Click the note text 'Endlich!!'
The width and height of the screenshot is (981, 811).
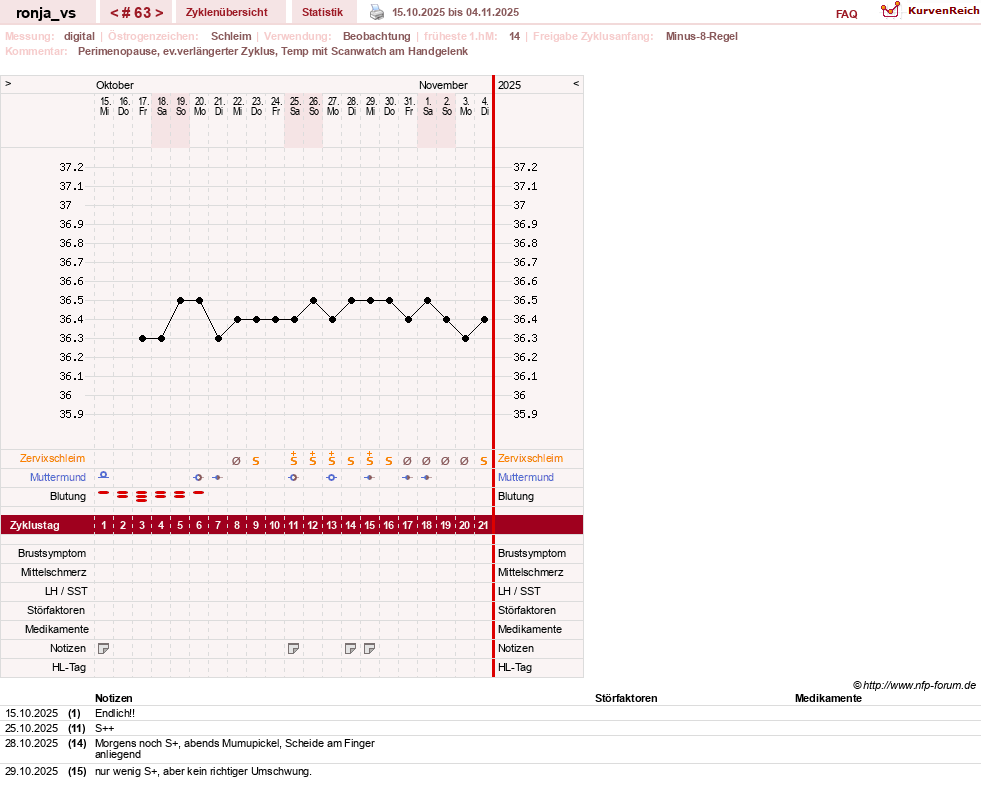pos(114,713)
